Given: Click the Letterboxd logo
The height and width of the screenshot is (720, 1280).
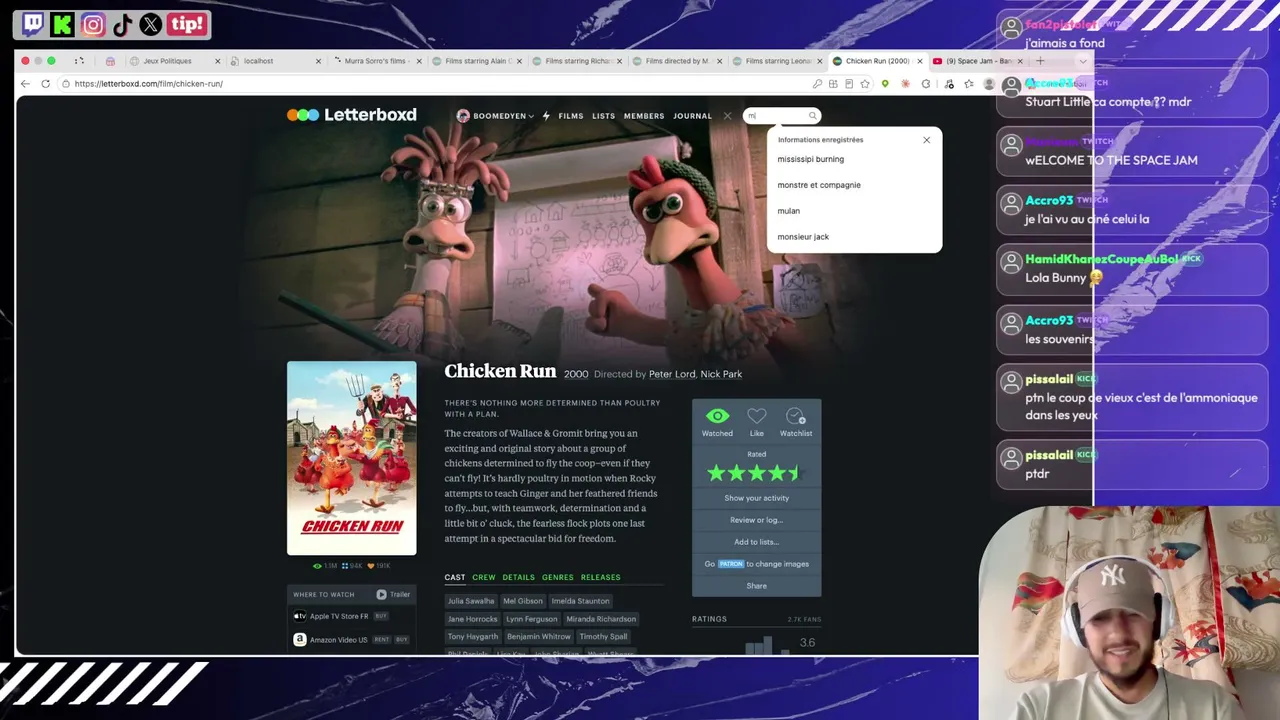Looking at the screenshot, I should pos(352,115).
